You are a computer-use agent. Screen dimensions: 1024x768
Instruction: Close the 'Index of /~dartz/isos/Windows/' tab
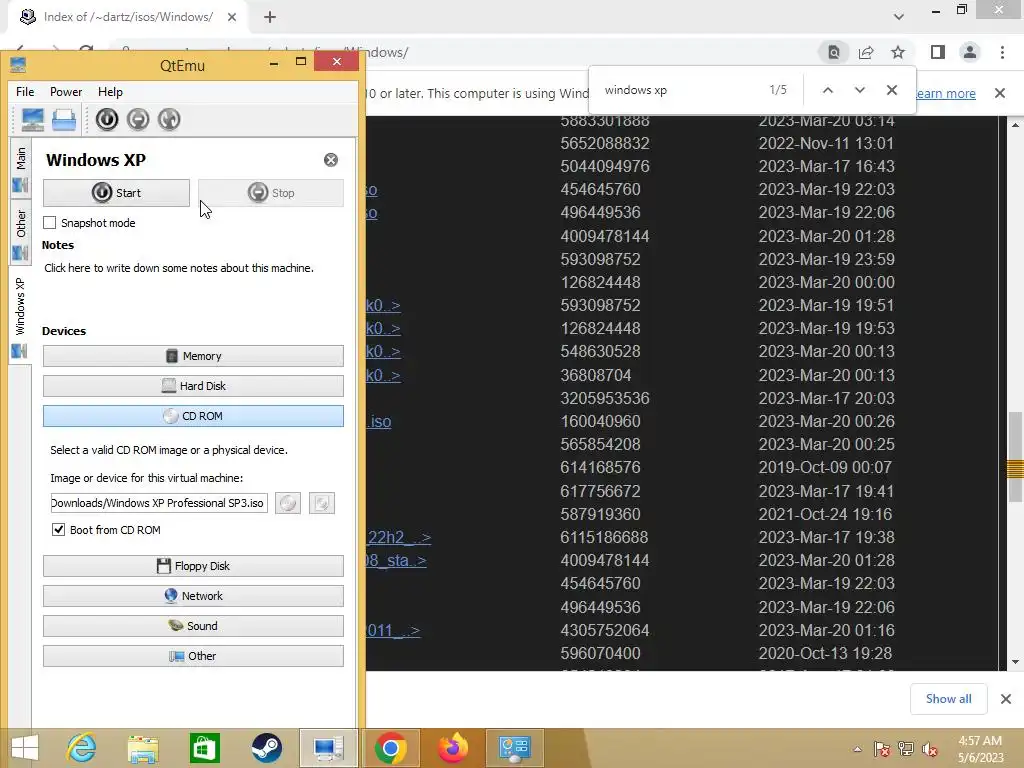[232, 18]
